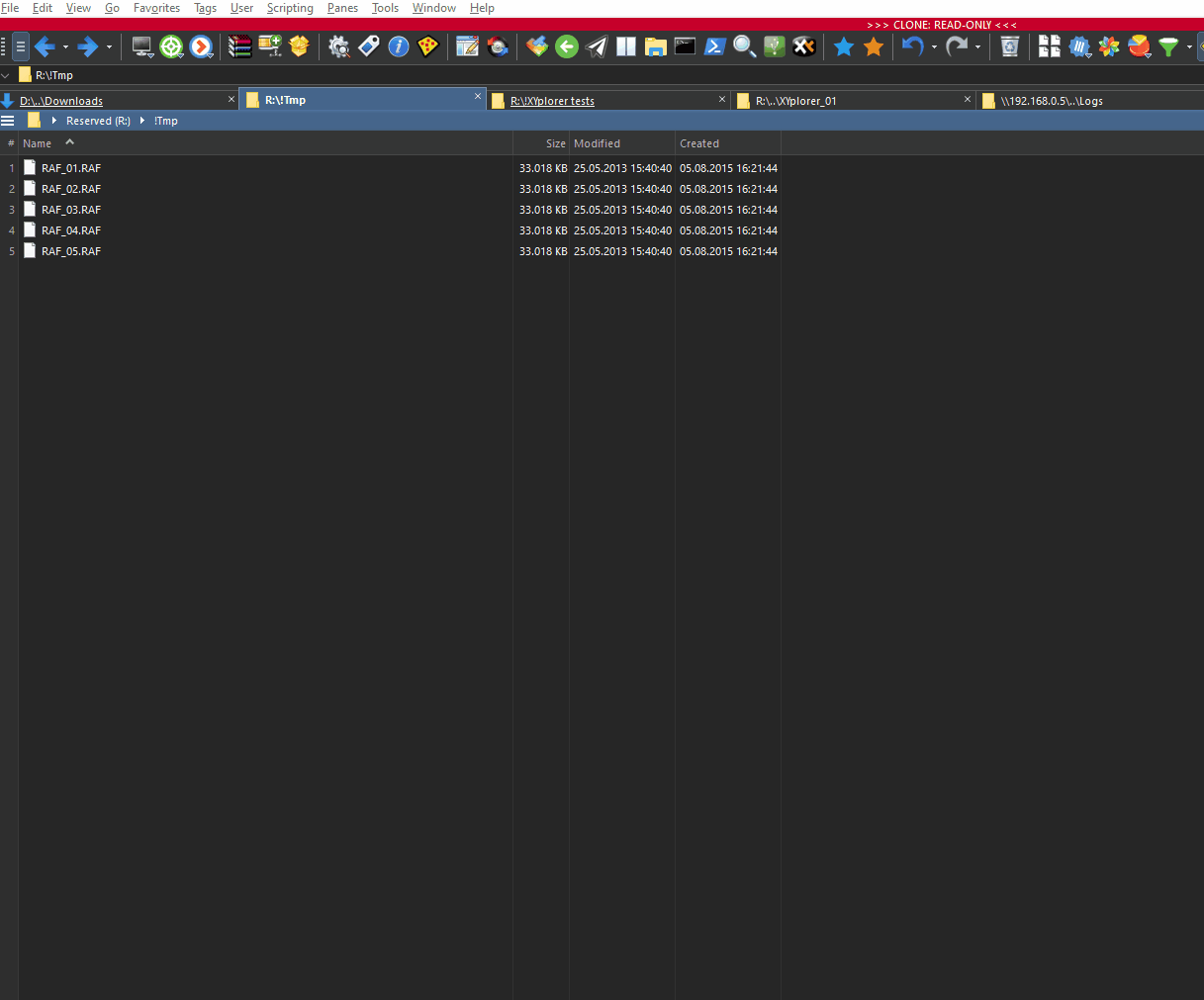Click the redo arrow icon

pos(956,46)
